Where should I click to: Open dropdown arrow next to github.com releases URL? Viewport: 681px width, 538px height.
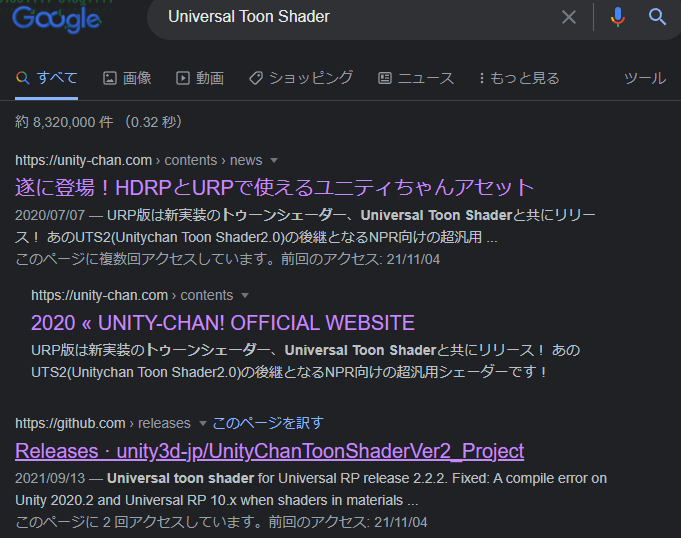point(202,423)
